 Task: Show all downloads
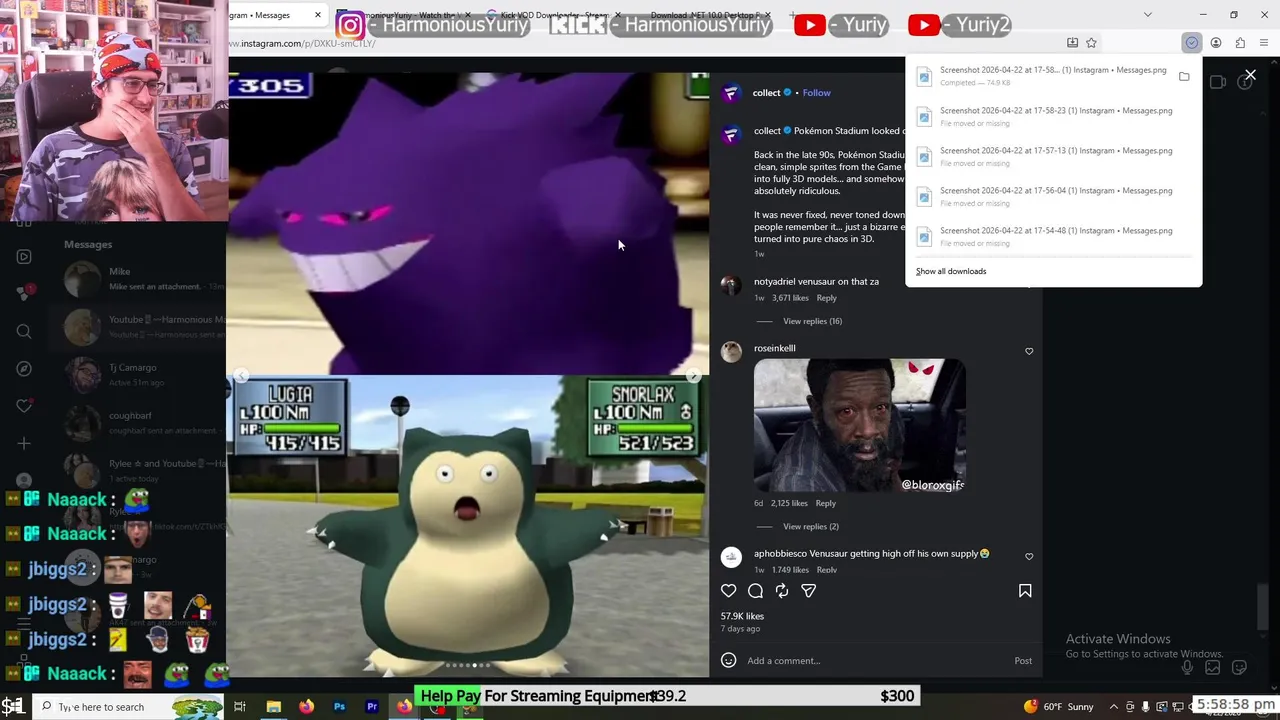tap(951, 271)
